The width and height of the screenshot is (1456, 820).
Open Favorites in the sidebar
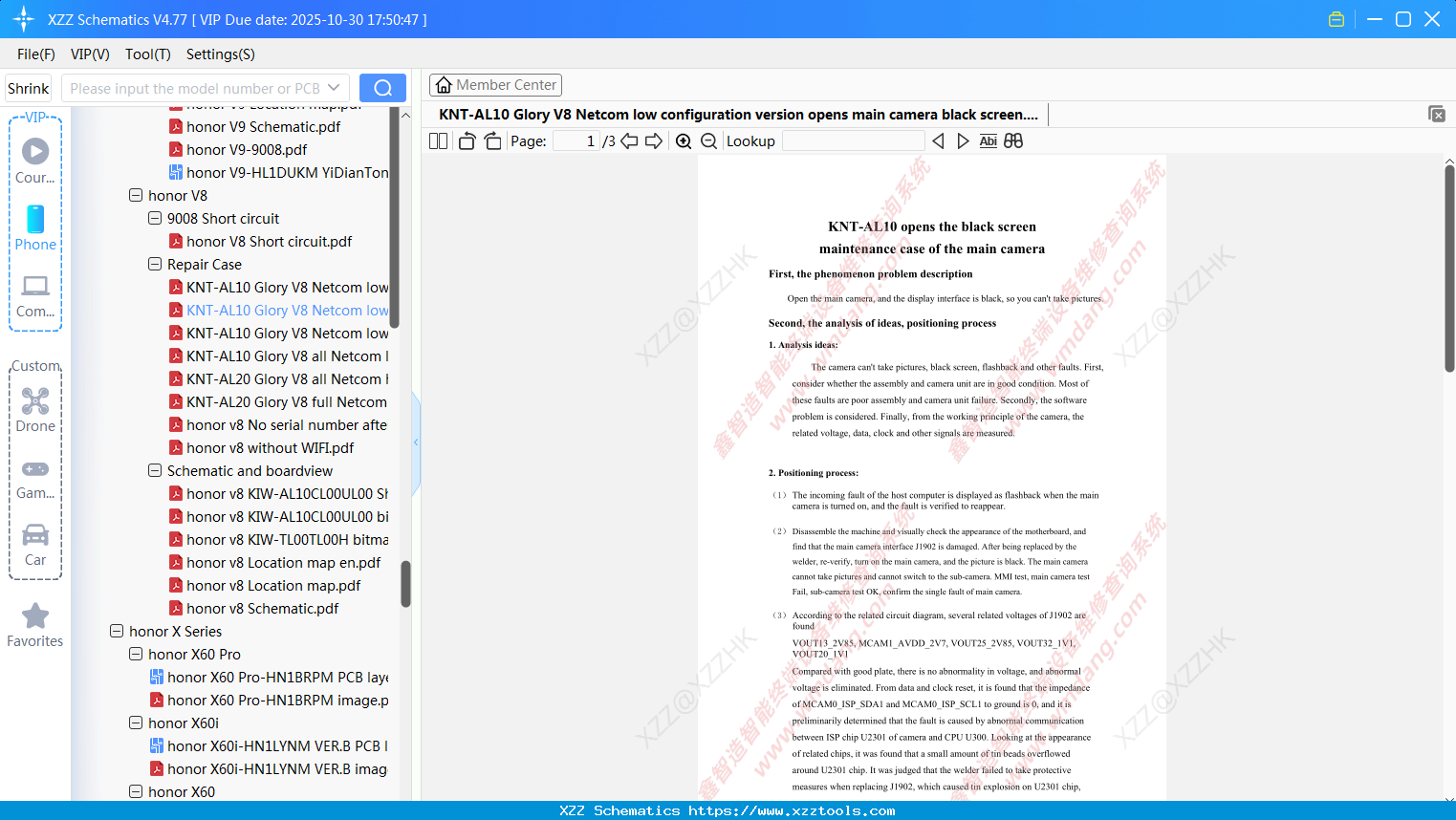tap(35, 625)
